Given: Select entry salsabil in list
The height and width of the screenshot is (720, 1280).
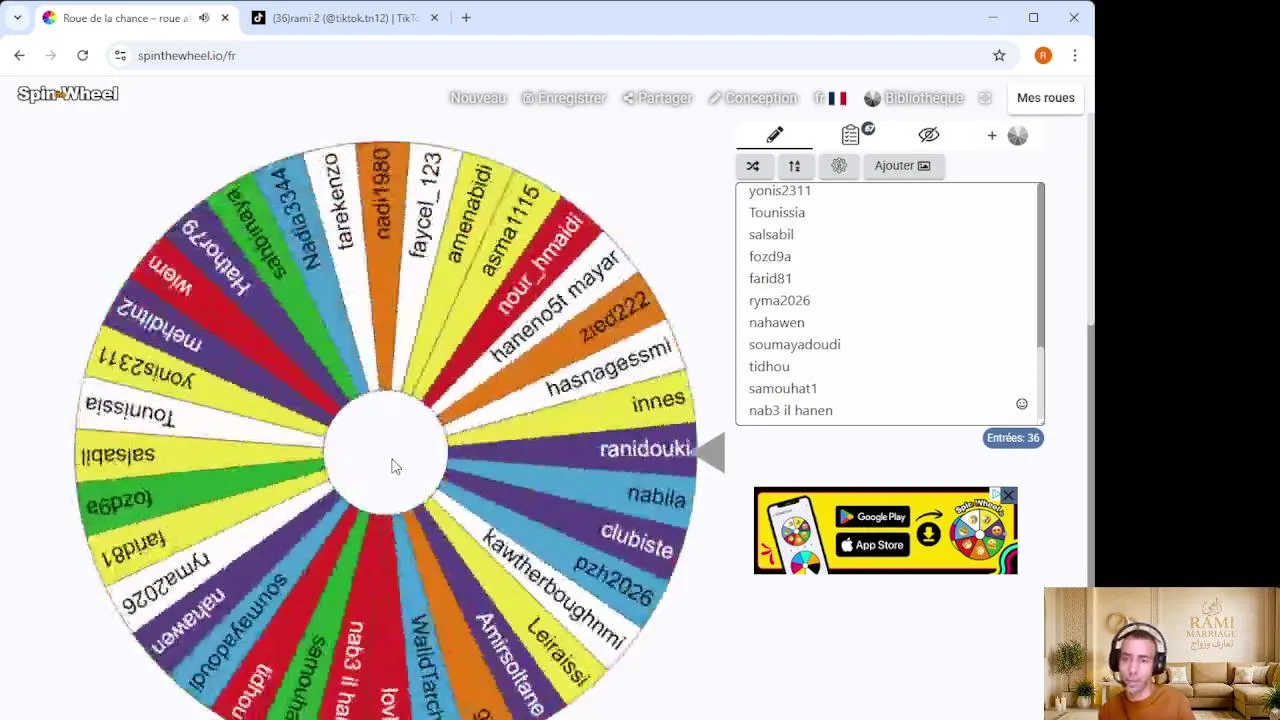Looking at the screenshot, I should [771, 234].
